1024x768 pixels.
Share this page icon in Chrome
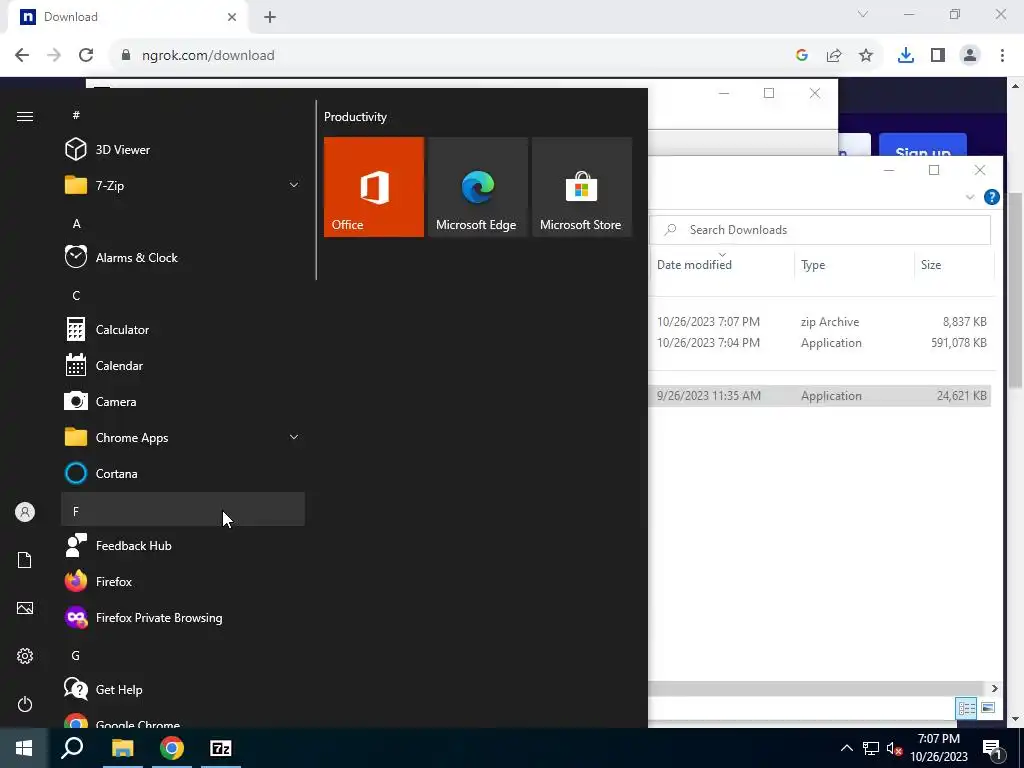pyautogui.click(x=834, y=55)
